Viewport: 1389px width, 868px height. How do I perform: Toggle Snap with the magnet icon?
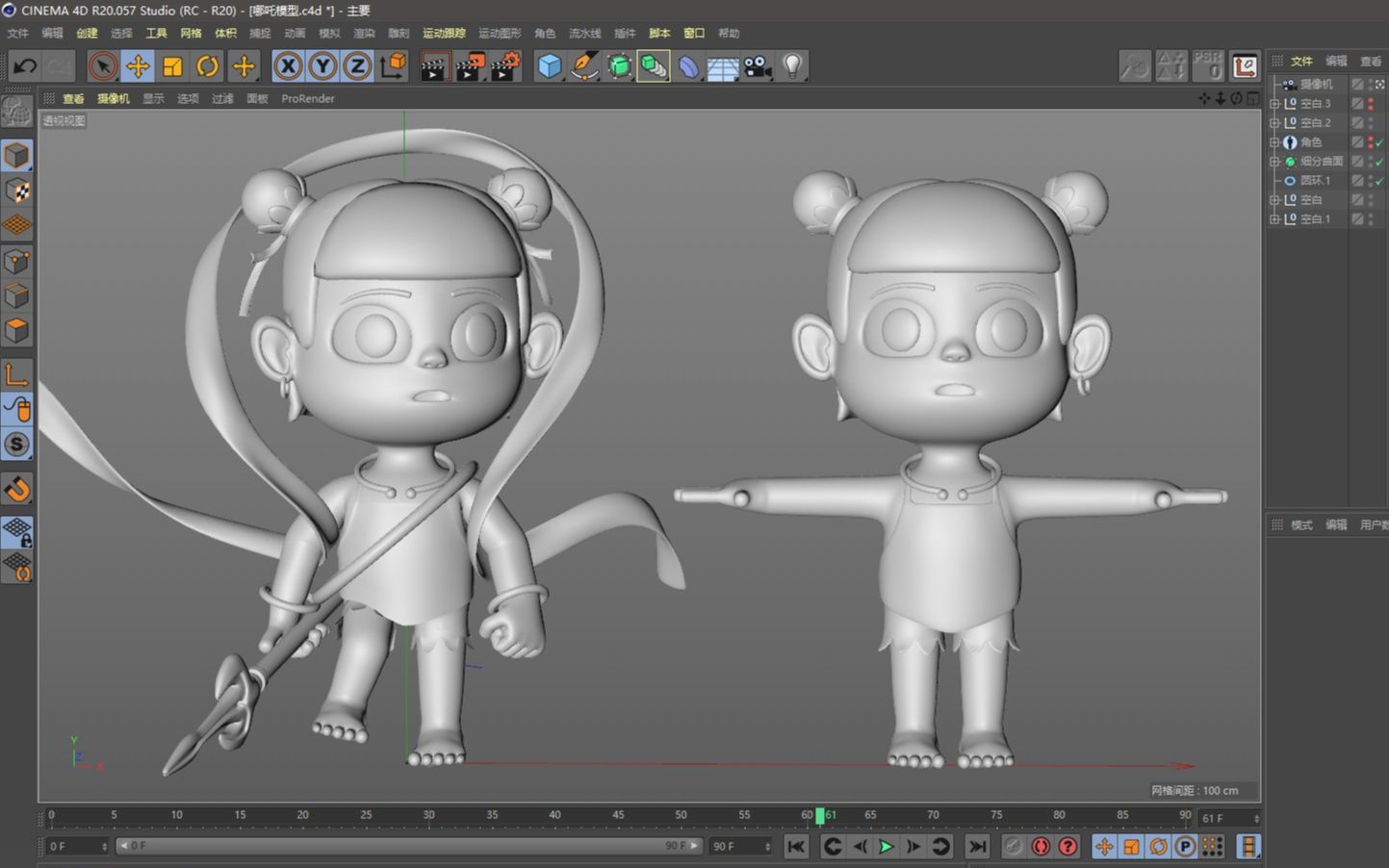coord(16,489)
